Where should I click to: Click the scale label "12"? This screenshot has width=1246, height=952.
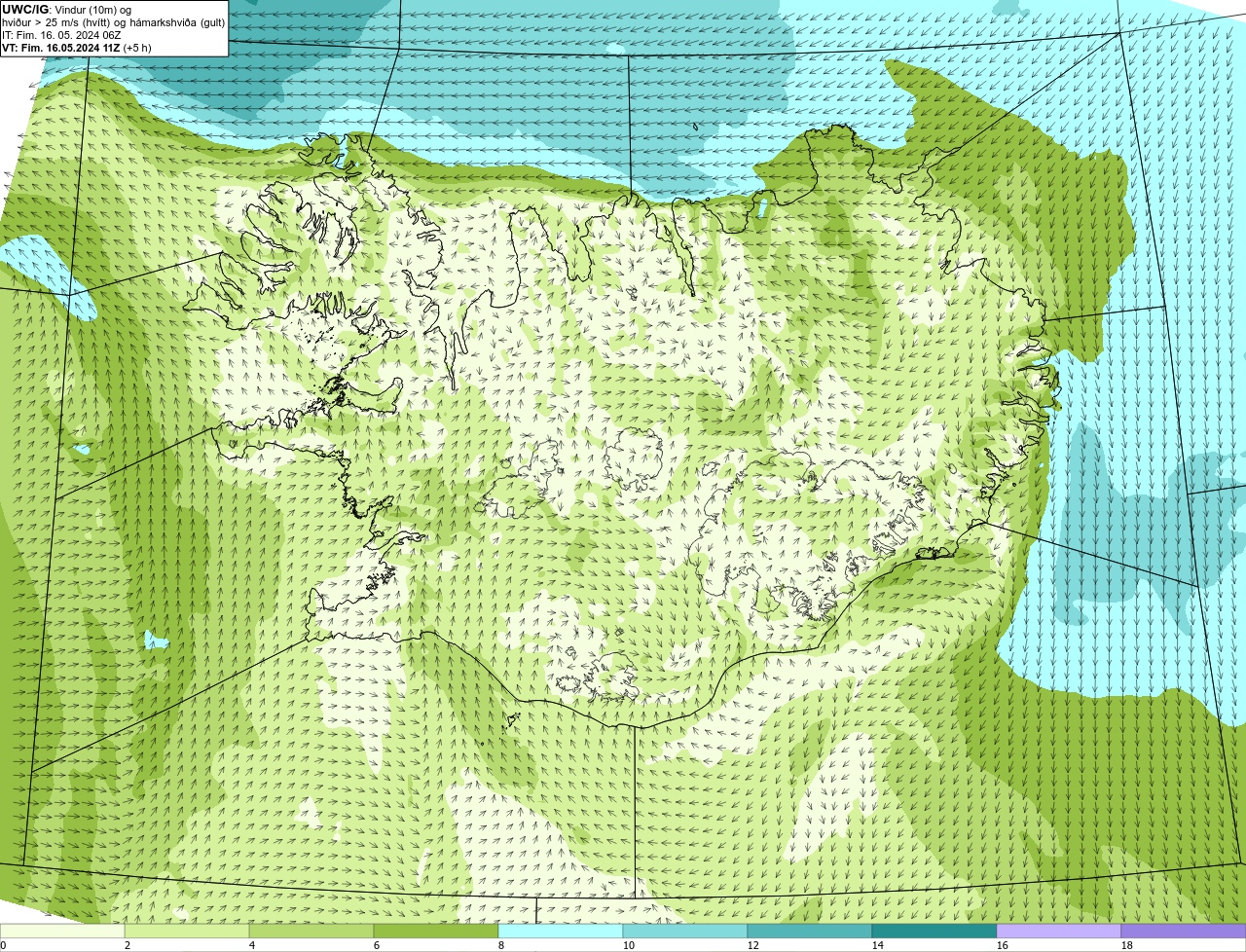[x=753, y=945]
